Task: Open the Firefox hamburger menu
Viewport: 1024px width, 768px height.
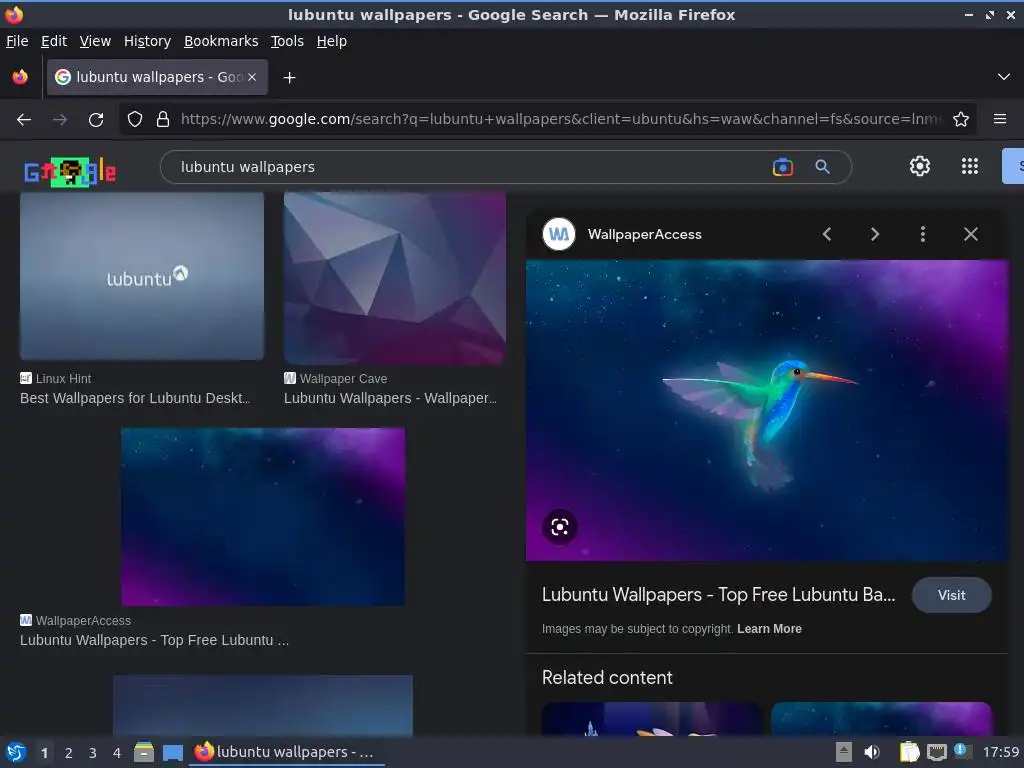Action: coord(1000,119)
